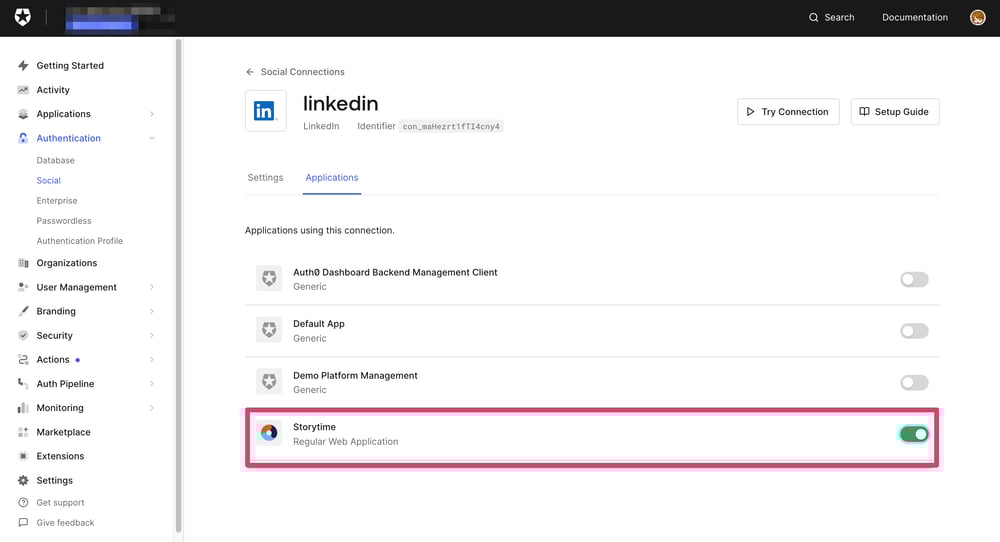Enable Auth0 Dashboard Backend Management Client toggle
Screen dimensions: 1000x542
tap(914, 279)
